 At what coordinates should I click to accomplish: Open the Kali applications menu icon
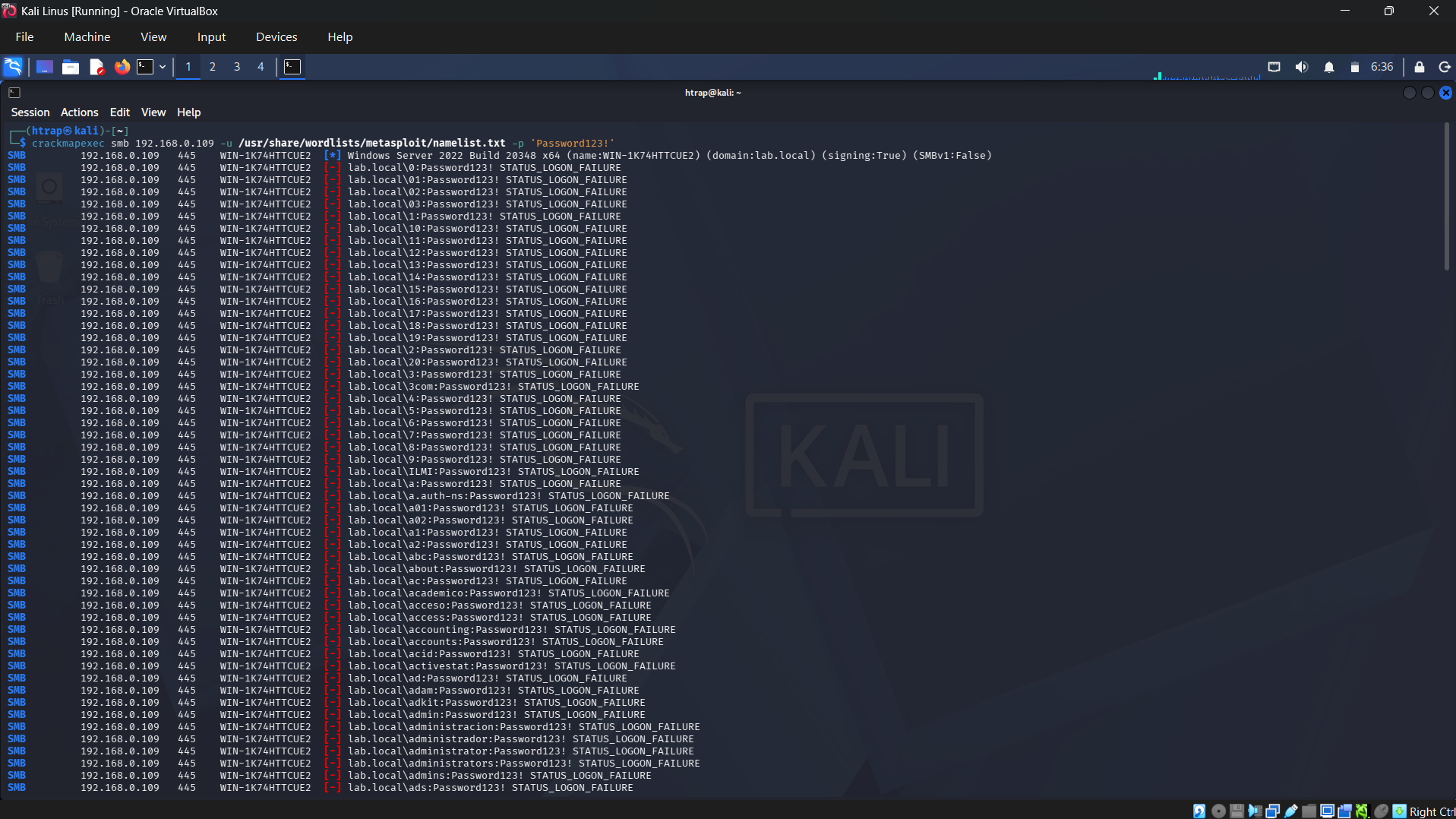[14, 67]
